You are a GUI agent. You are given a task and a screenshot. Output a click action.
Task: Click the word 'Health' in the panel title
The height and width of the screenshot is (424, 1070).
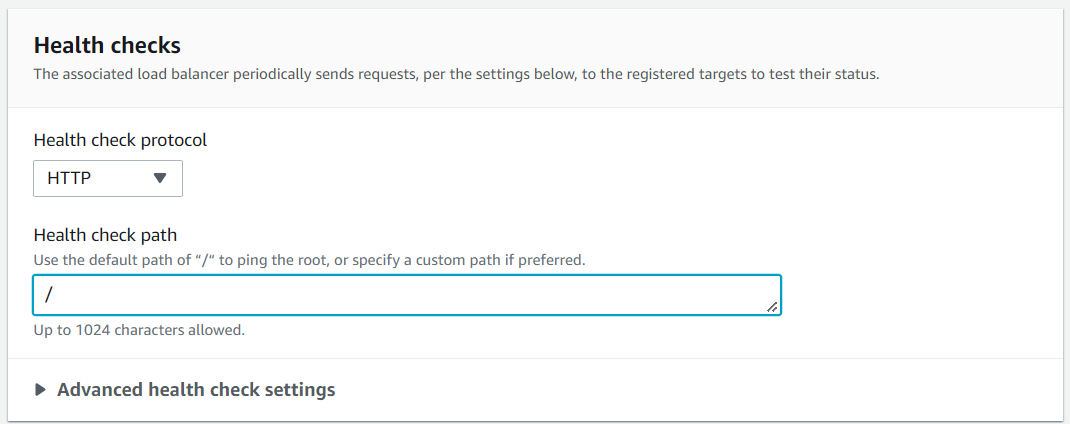[x=65, y=45]
